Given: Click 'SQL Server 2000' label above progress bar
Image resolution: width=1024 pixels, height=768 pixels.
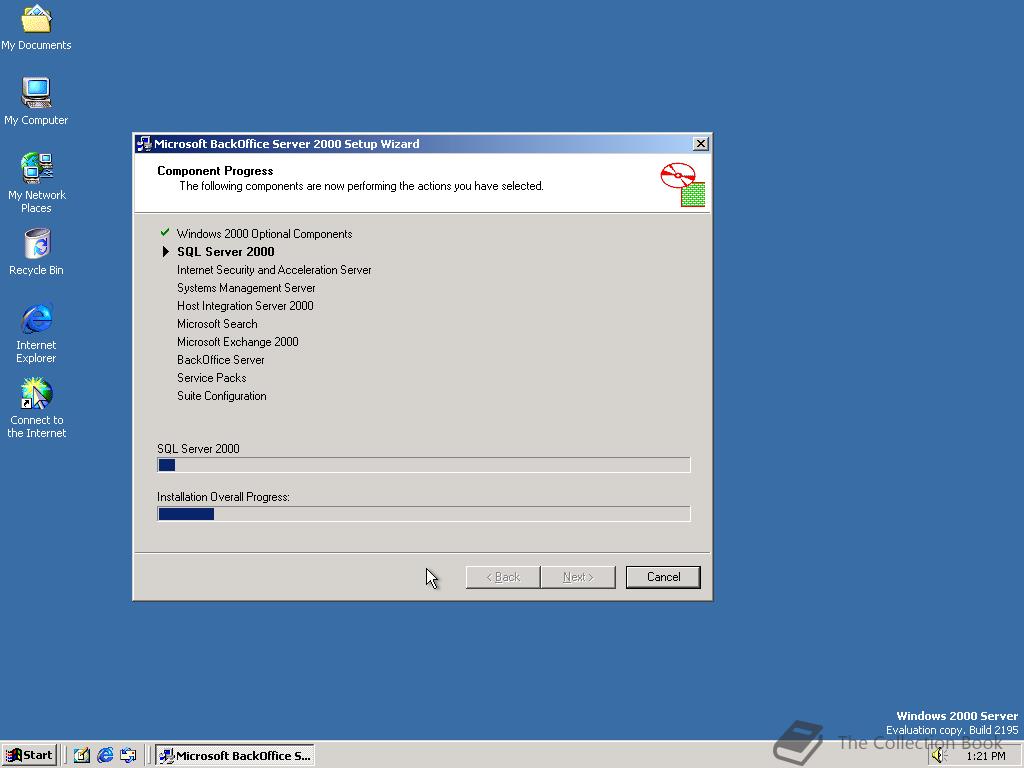Looking at the screenshot, I should [198, 449].
